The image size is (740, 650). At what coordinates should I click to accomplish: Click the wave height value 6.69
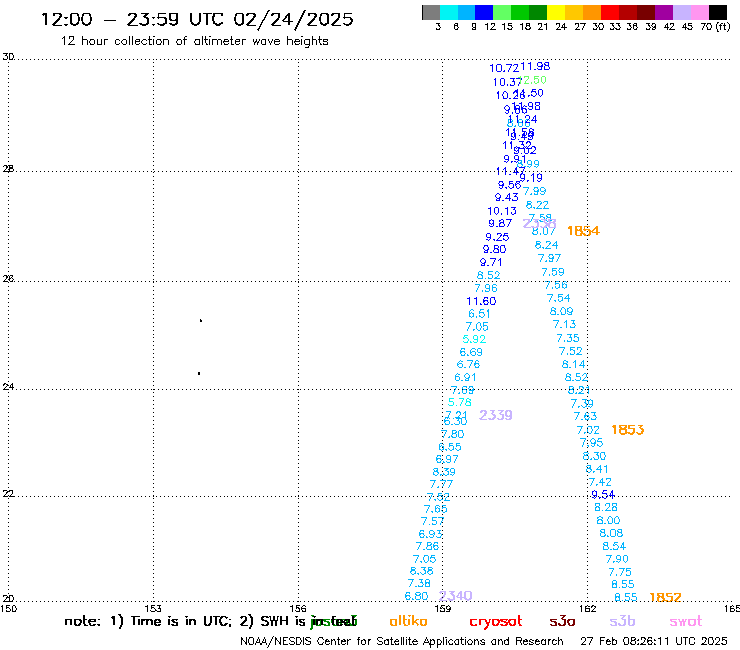tap(471, 352)
